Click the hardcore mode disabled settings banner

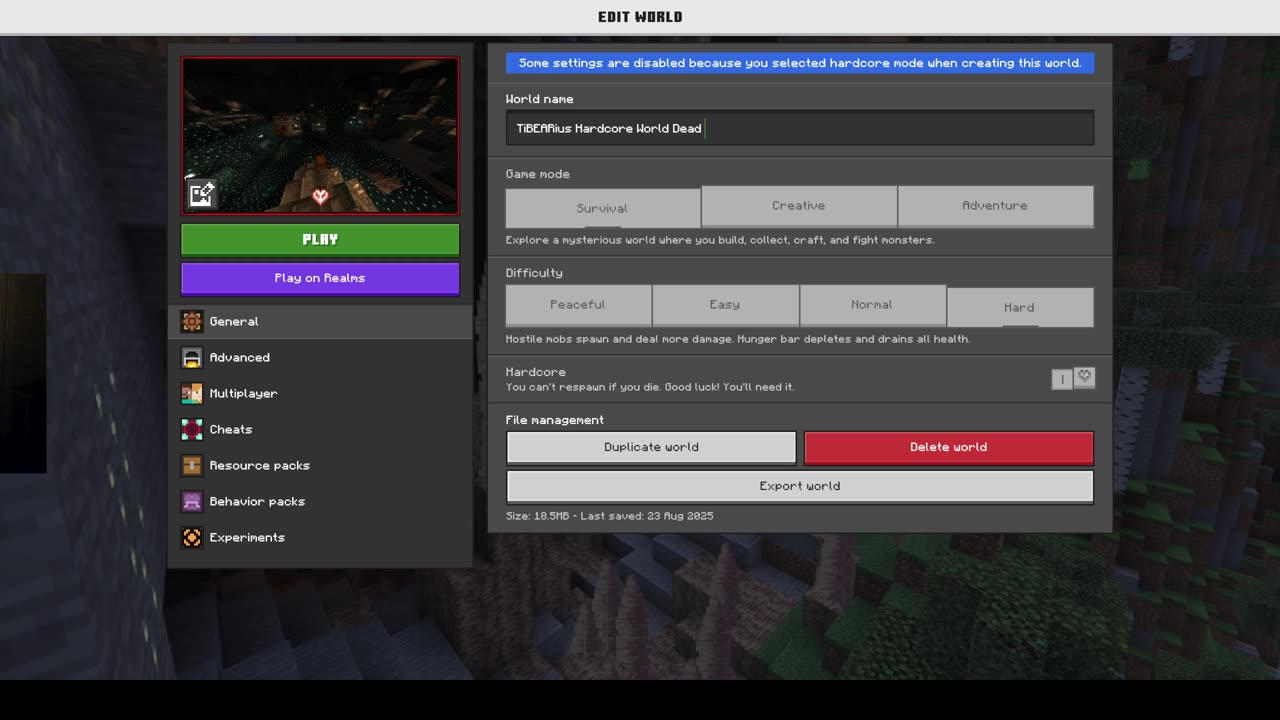(799, 63)
